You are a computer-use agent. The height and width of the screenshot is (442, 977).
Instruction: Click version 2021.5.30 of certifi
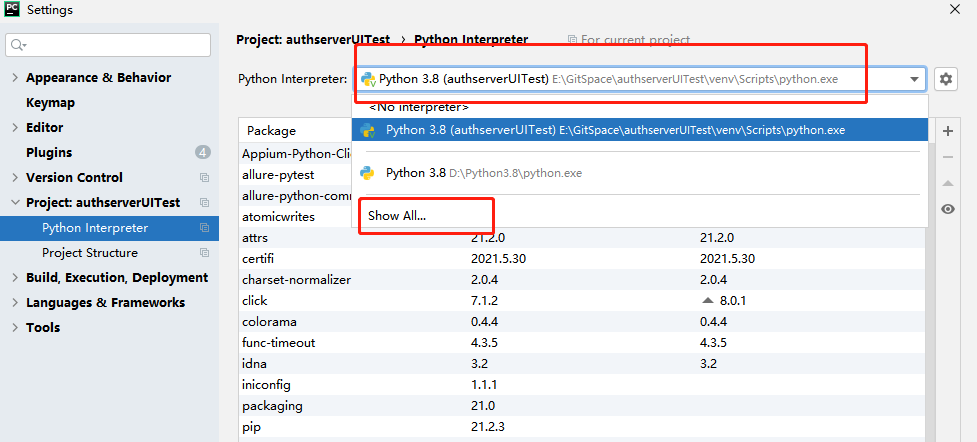(x=498, y=259)
